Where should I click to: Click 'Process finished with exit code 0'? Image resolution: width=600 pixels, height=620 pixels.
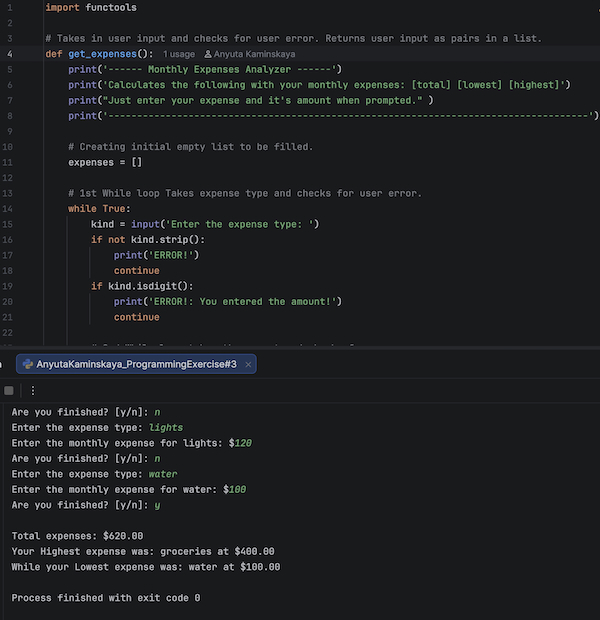click(106, 598)
